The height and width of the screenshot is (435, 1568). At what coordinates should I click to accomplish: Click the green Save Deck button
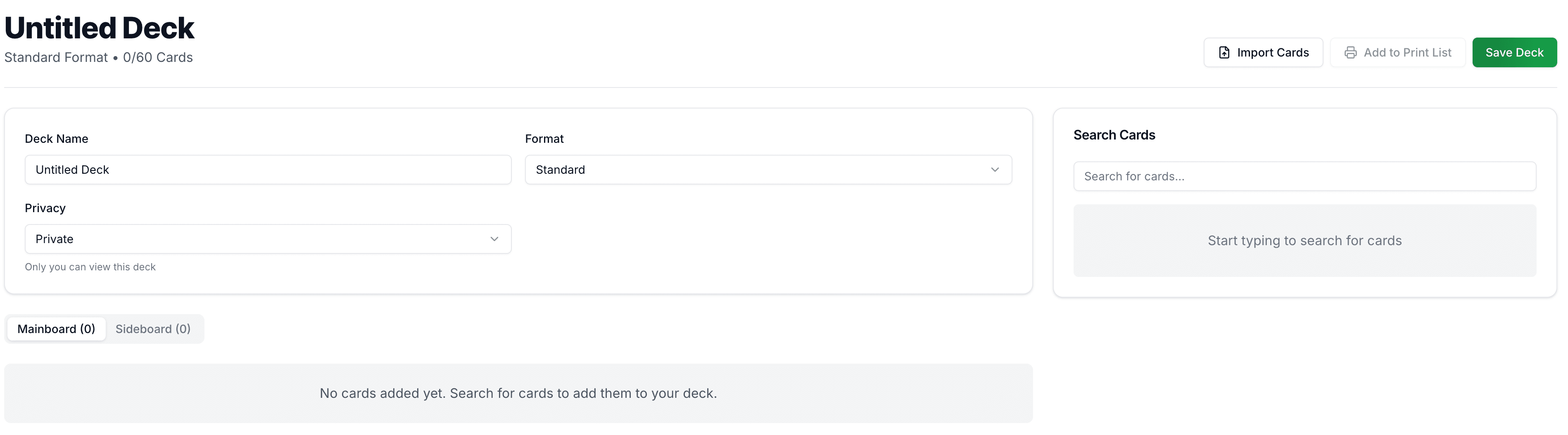tap(1514, 52)
